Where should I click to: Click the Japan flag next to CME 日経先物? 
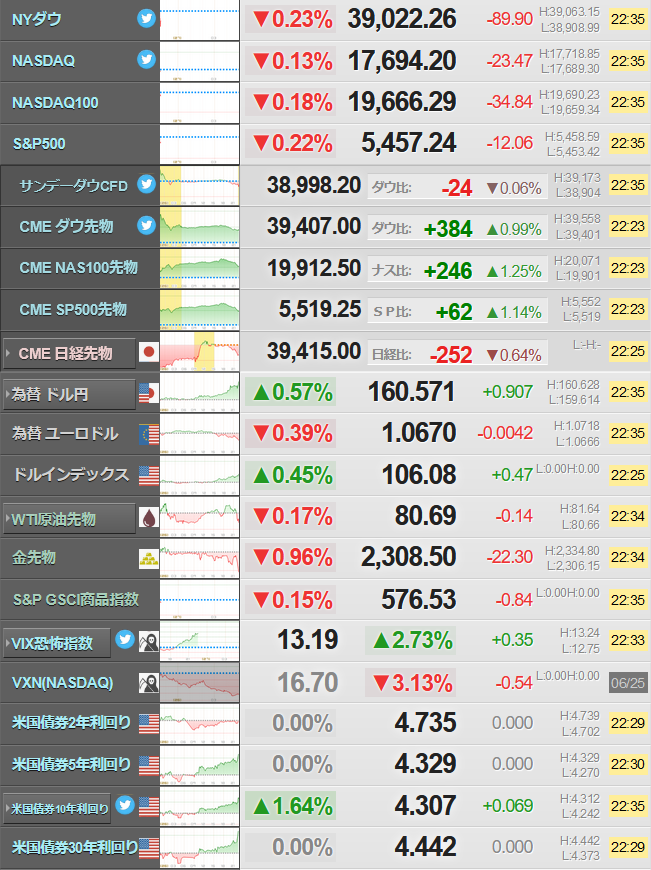(149, 352)
